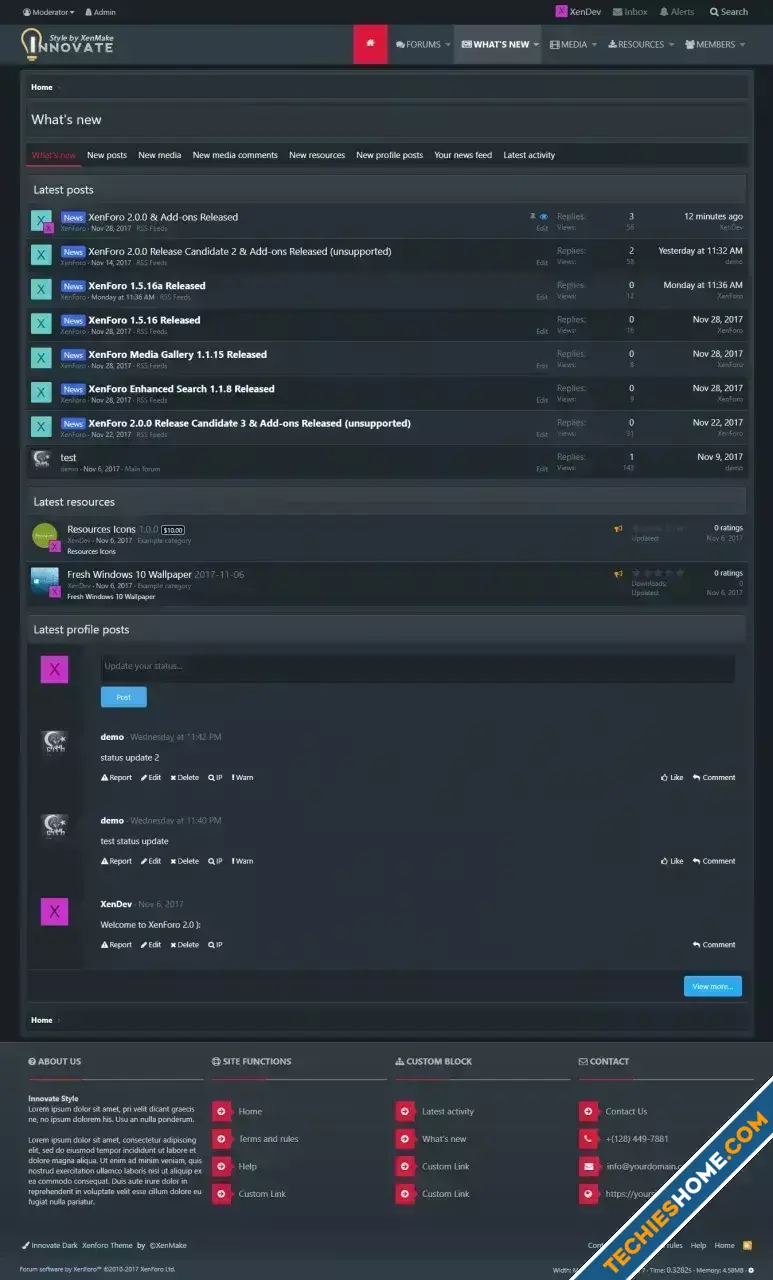This screenshot has height=1280, width=773.
Task: Open the Latest activity tab
Action: [x=529, y=155]
